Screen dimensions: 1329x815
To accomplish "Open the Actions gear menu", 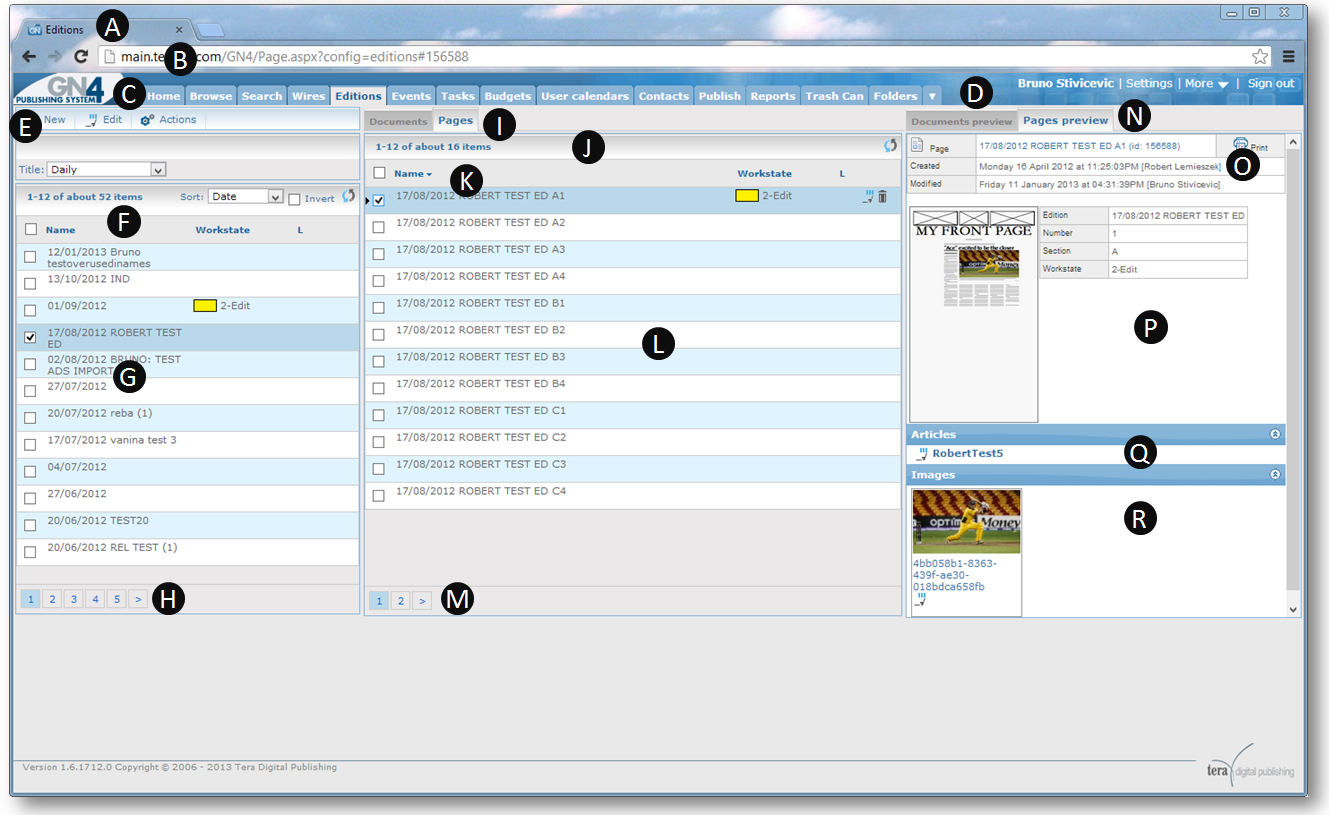I will [x=168, y=119].
